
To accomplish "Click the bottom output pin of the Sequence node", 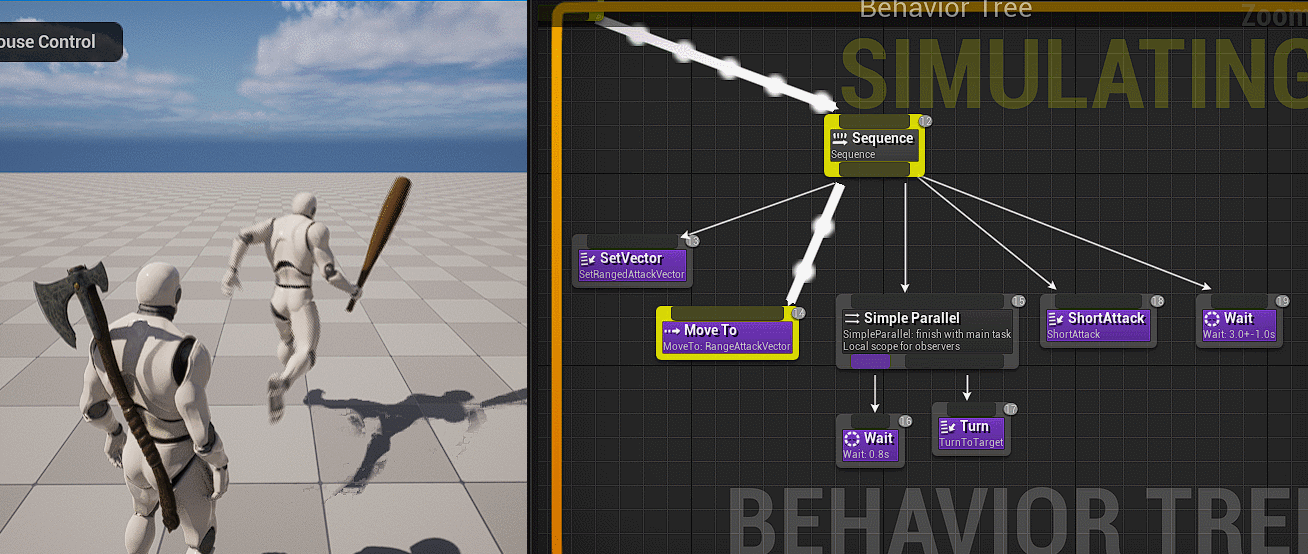I will click(x=874, y=170).
